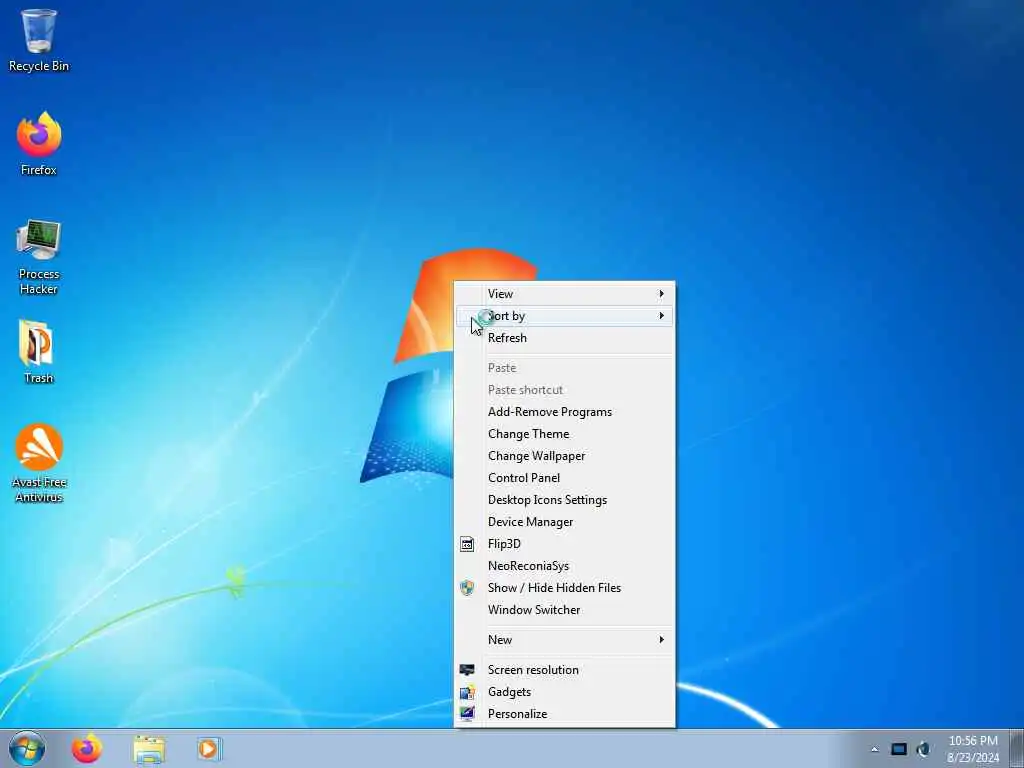The height and width of the screenshot is (768, 1024).
Task: Show hidden tray icons arrow
Action: tap(874, 749)
